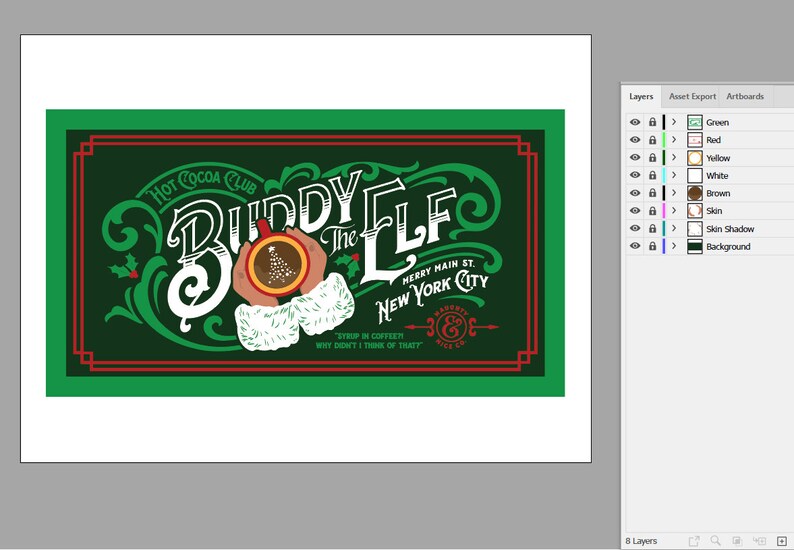Select the Yellow layer thumbnail
Screen dimensions: 794x550
695,158
